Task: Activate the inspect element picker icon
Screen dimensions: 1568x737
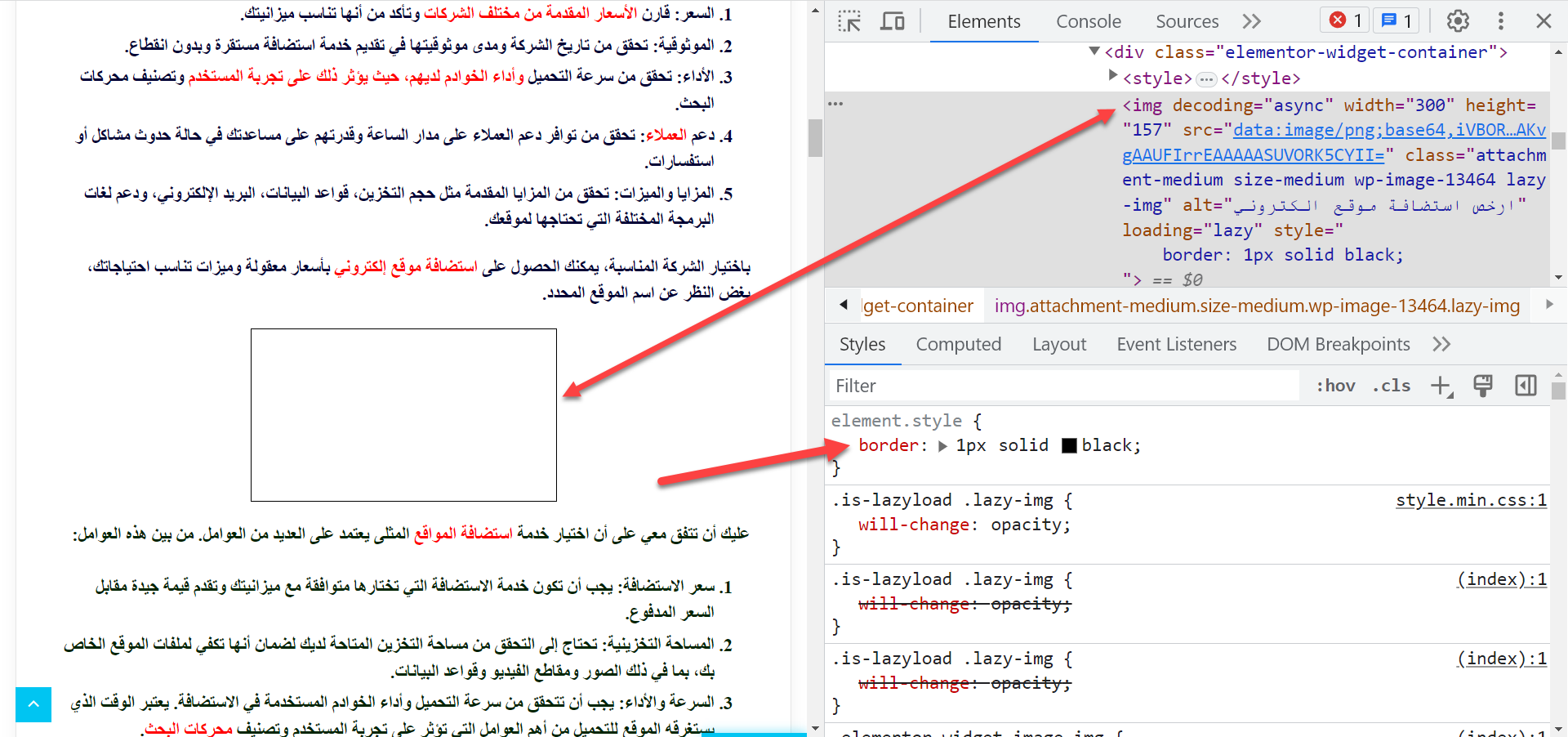Action: [x=849, y=21]
